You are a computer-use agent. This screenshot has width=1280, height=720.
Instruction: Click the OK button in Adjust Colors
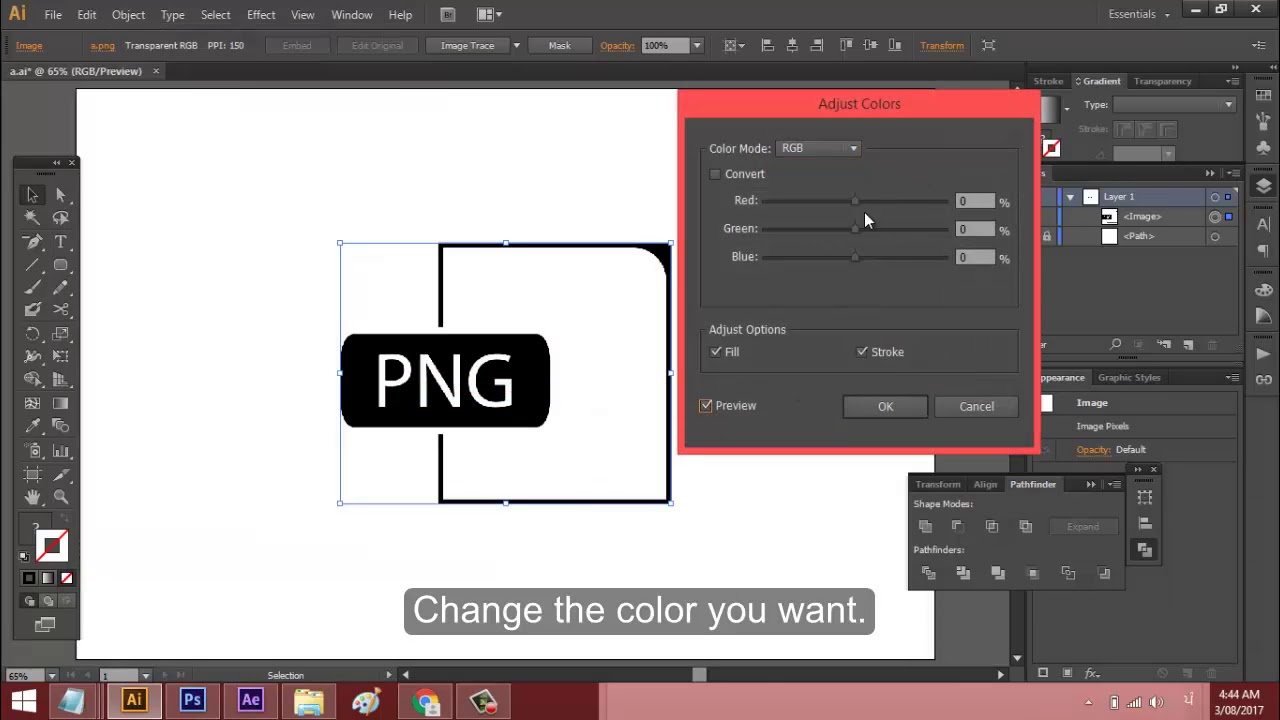[885, 406]
